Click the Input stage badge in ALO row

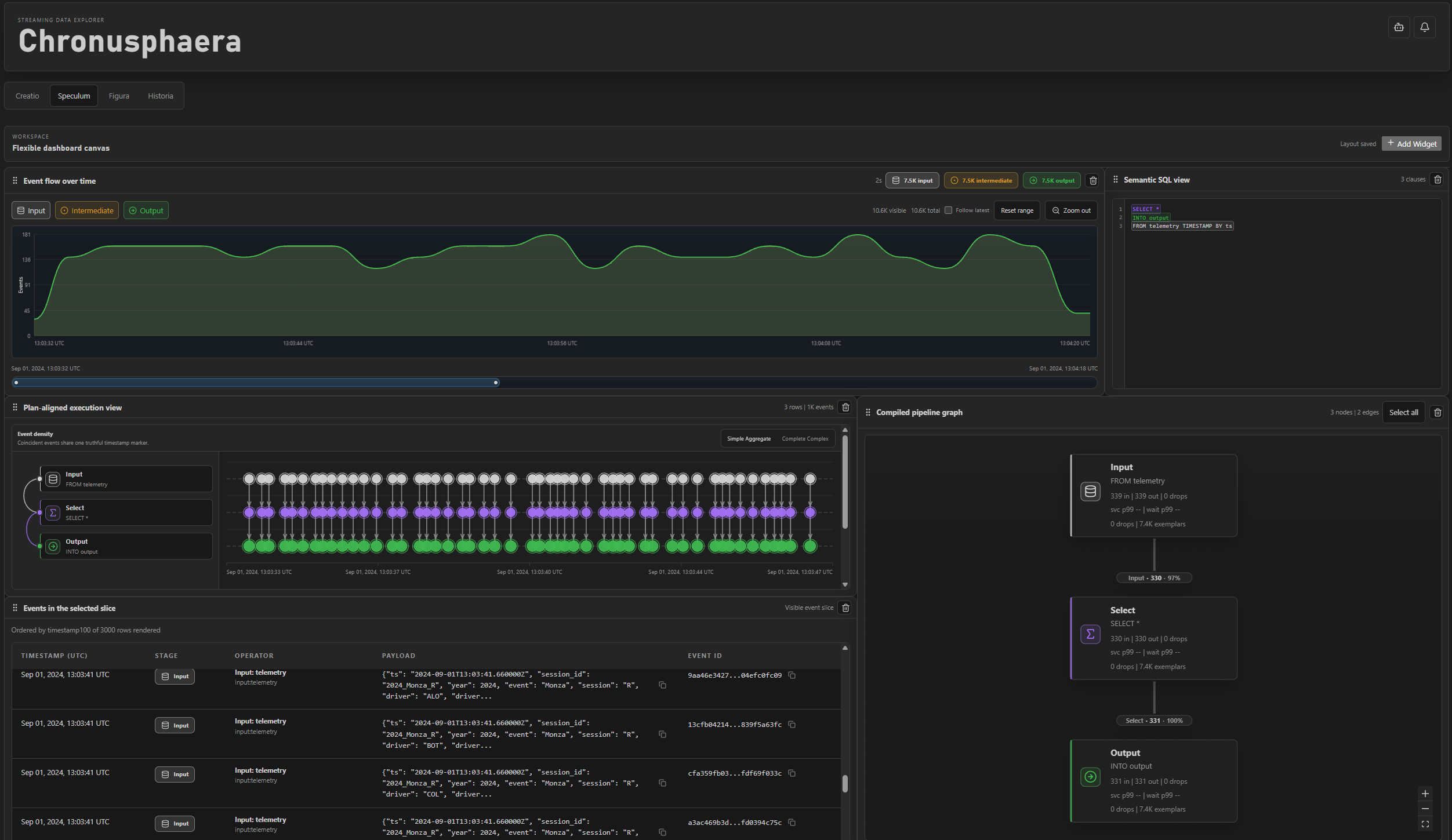175,677
